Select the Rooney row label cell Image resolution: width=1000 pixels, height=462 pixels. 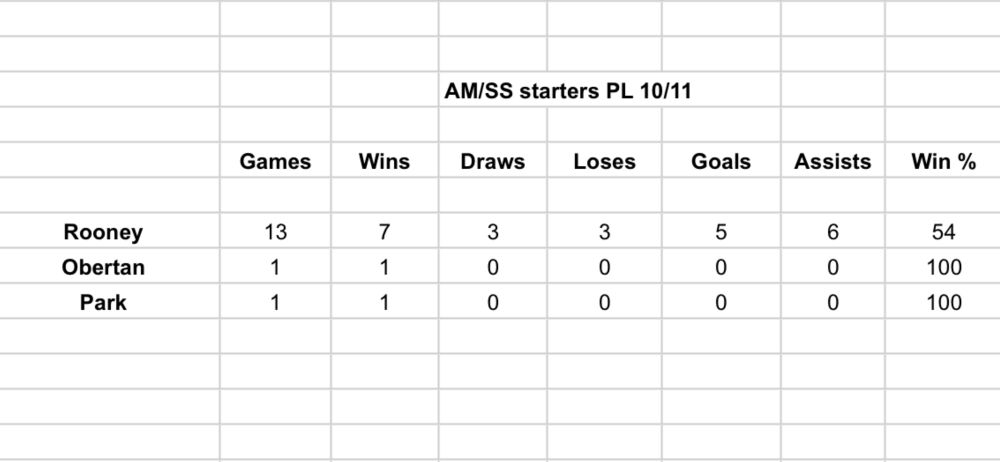[x=103, y=231]
